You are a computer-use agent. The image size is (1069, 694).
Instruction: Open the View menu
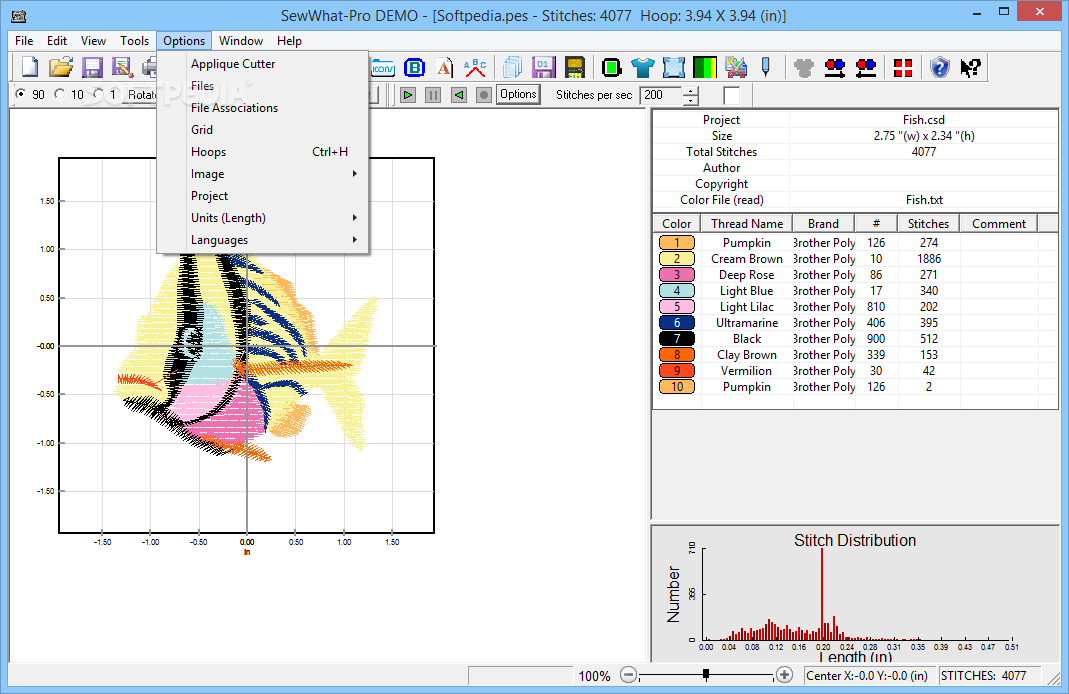pos(93,41)
